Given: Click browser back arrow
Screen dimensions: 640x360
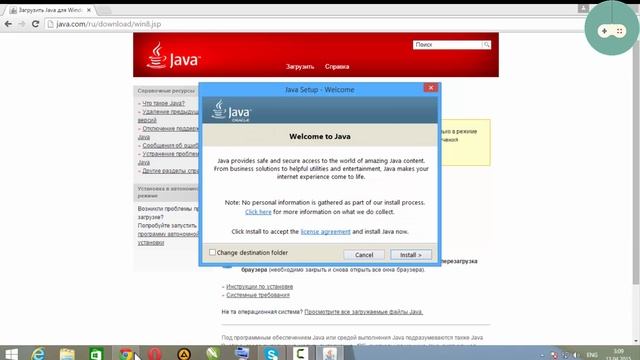Looking at the screenshot, I should click(8, 24).
